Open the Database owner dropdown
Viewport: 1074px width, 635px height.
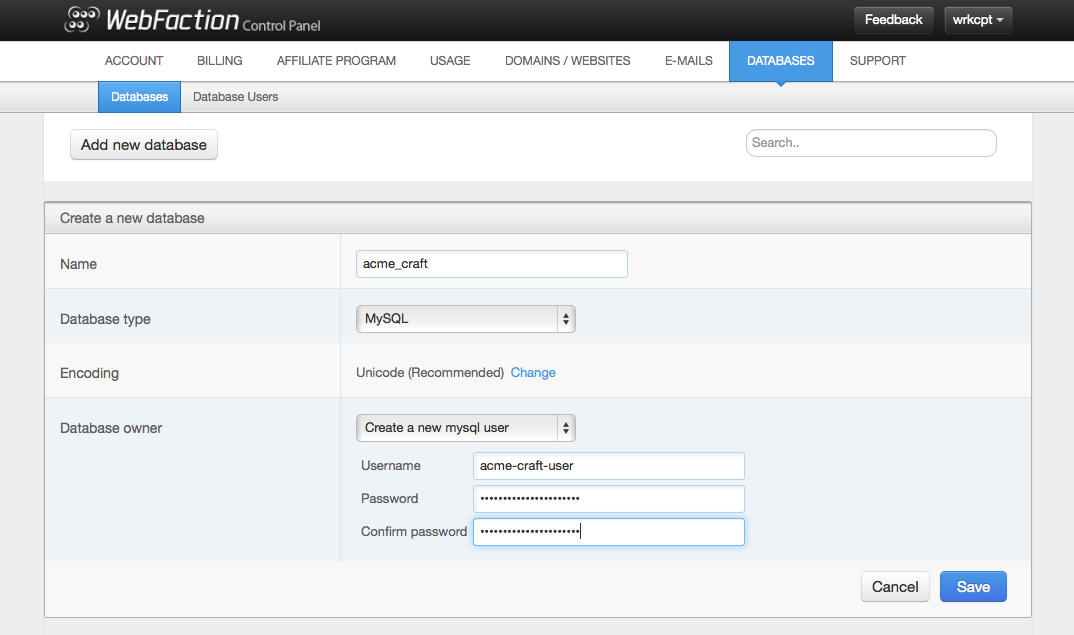tap(466, 427)
